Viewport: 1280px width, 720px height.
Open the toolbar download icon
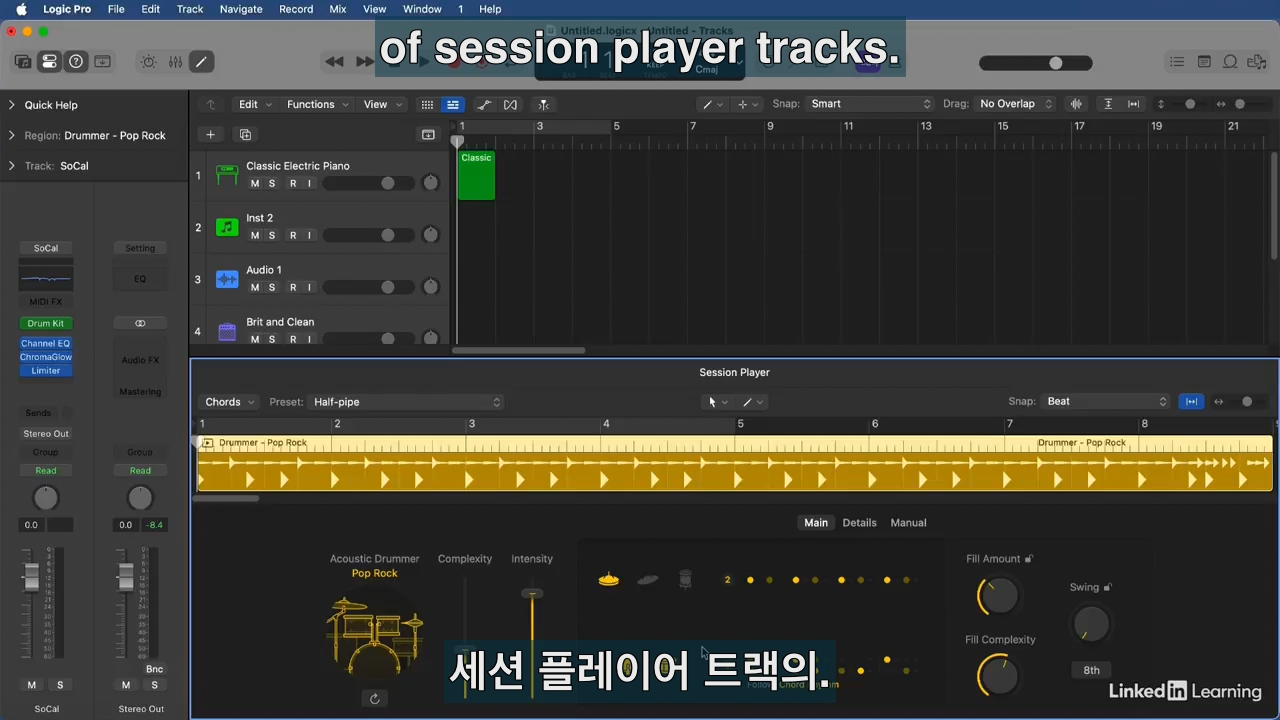click(103, 62)
